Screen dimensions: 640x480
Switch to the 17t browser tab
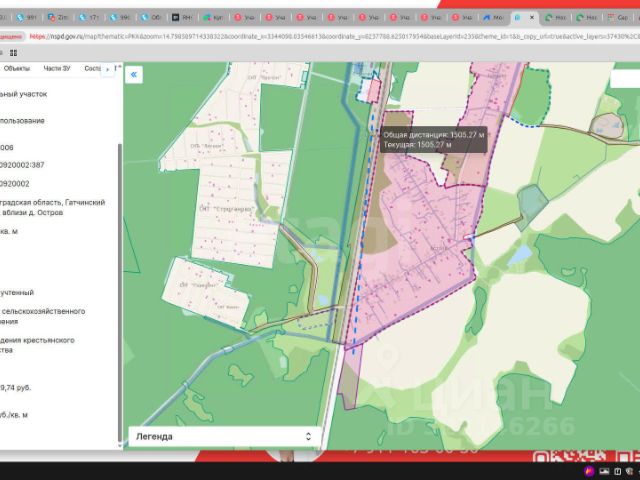[89, 18]
